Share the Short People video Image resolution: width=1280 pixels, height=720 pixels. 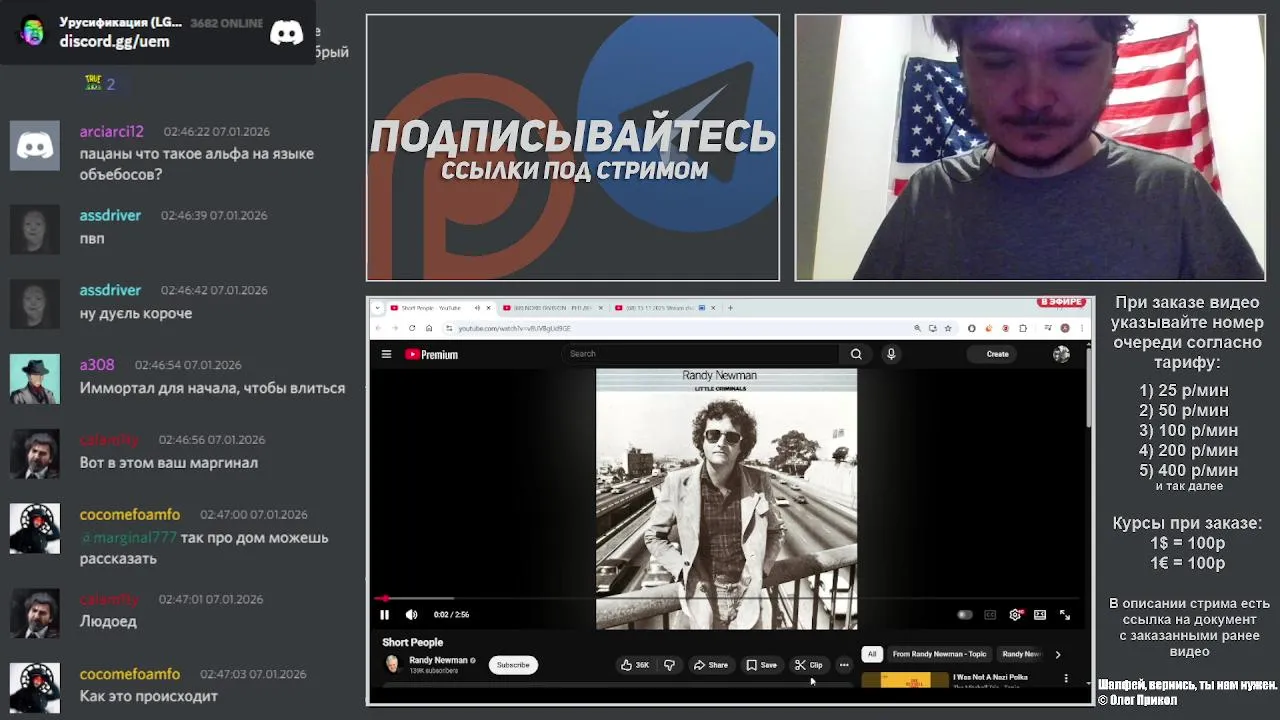pyautogui.click(x=711, y=665)
